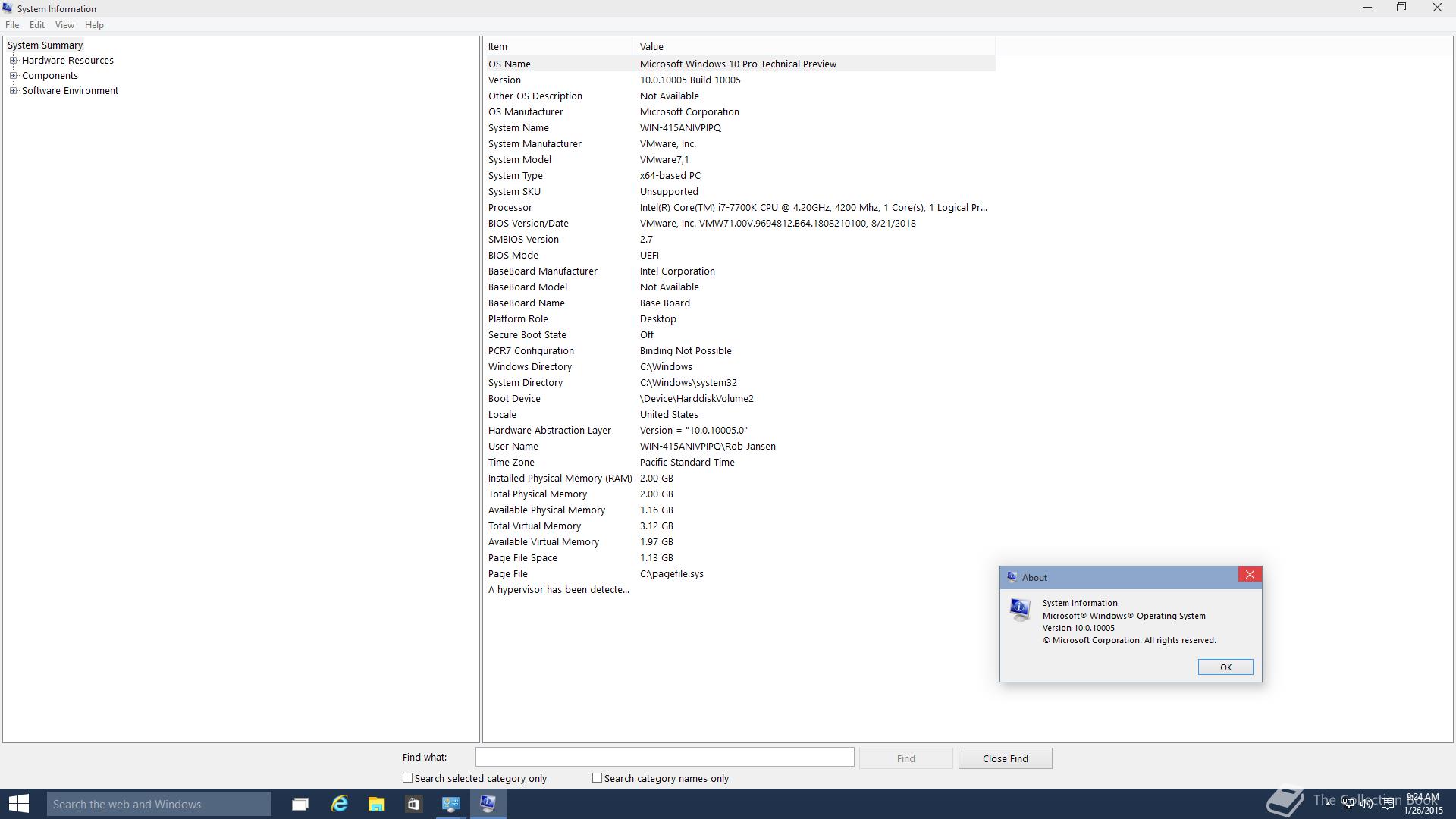Switch to the System Information taskbar icon
1456x819 pixels.
coord(488,804)
